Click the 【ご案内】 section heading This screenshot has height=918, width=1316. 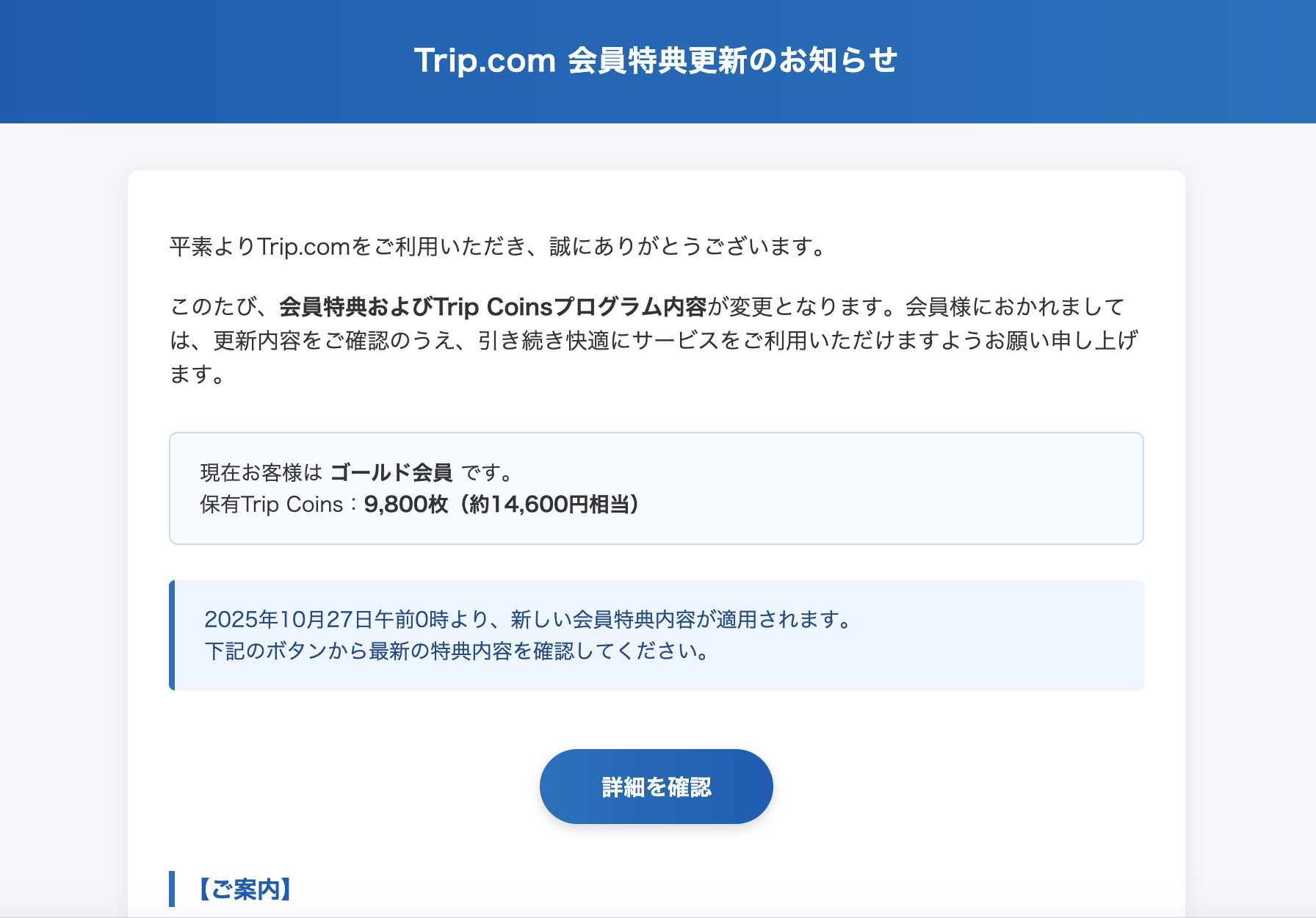click(245, 889)
